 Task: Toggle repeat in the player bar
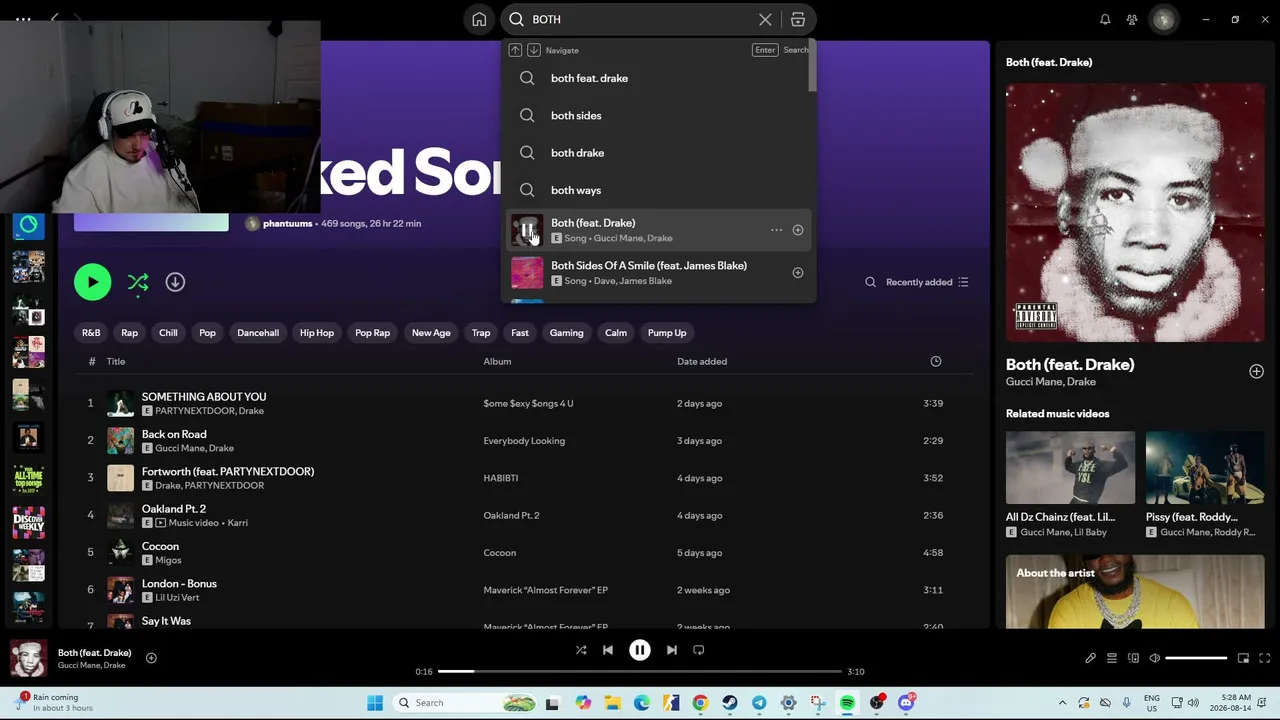699,650
